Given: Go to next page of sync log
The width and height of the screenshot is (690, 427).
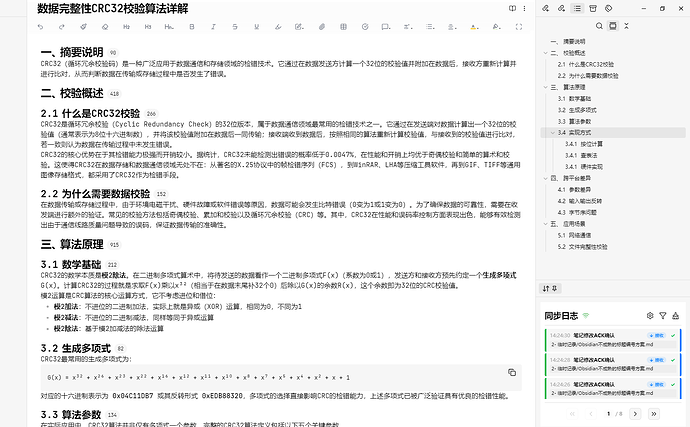Looking at the screenshot, I should [635, 414].
